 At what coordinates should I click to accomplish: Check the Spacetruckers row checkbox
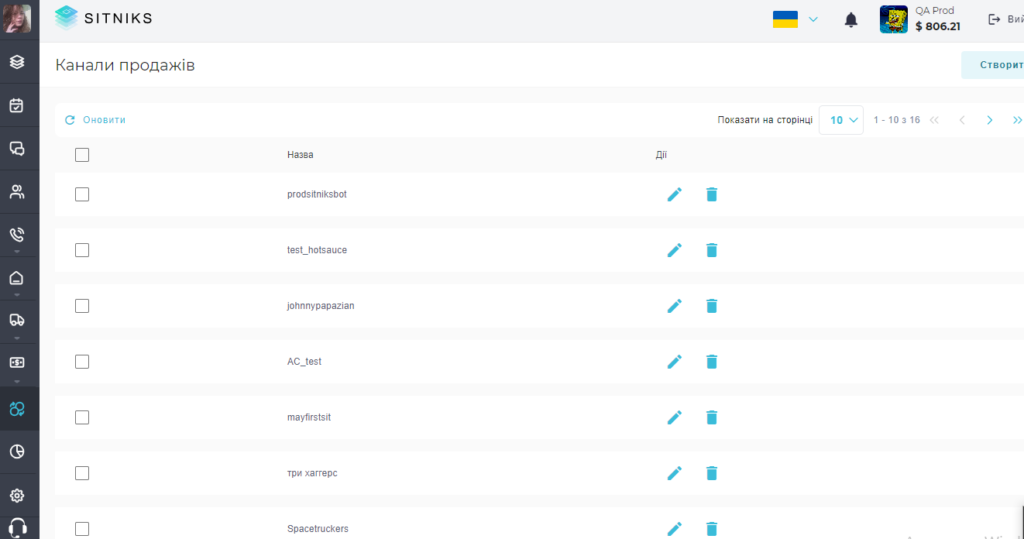coord(82,529)
